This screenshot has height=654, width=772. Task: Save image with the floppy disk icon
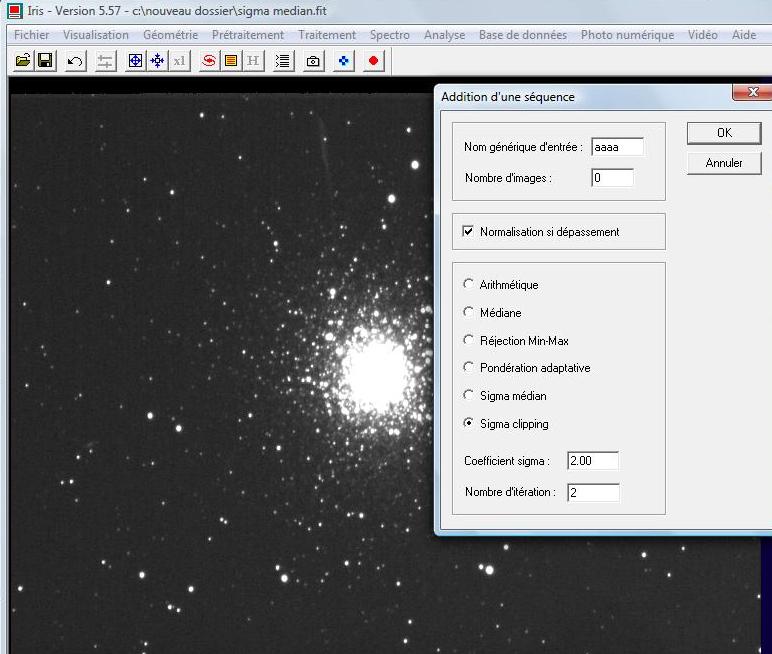coord(45,61)
